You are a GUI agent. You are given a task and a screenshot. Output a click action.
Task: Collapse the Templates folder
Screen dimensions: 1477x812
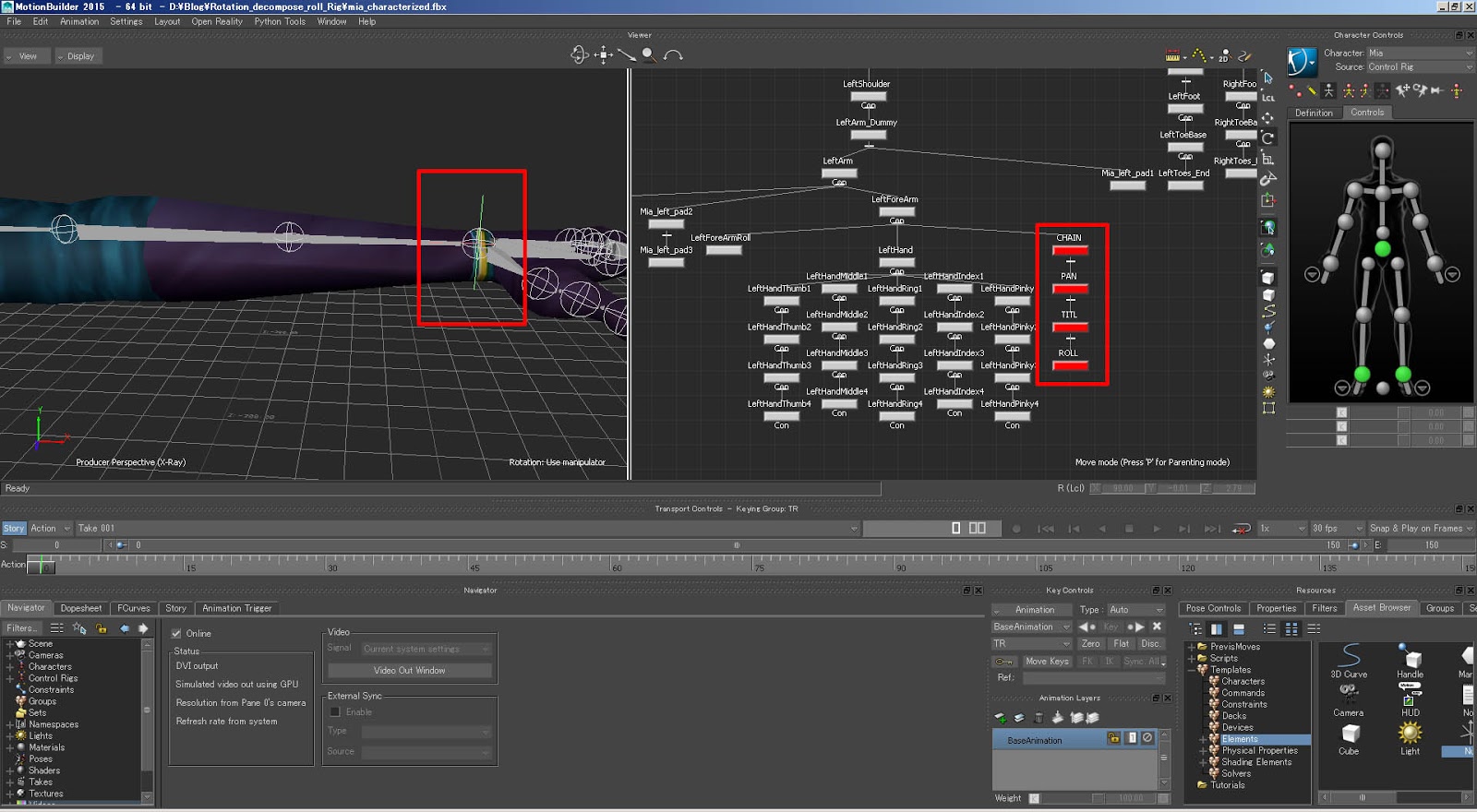1191,670
